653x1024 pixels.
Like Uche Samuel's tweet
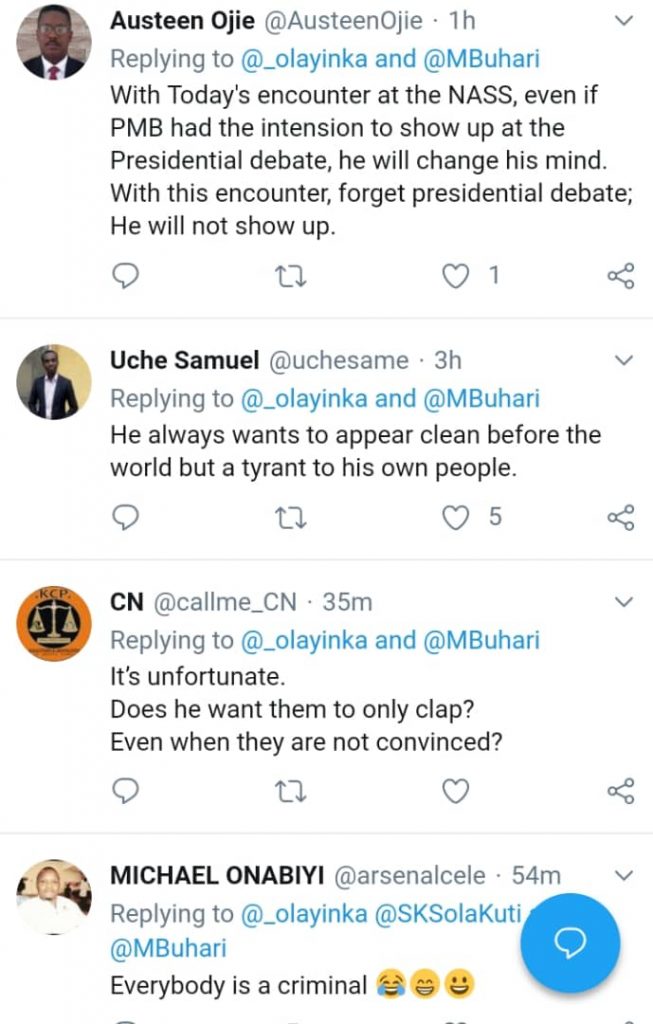tap(456, 517)
